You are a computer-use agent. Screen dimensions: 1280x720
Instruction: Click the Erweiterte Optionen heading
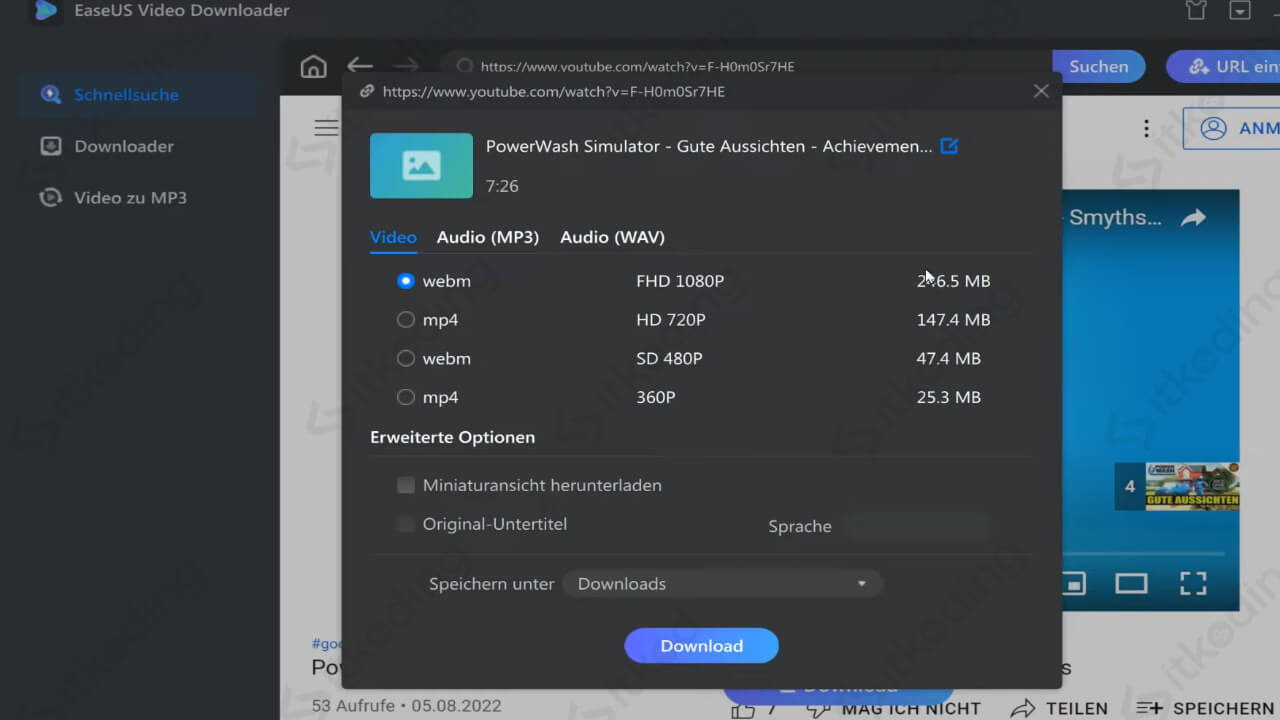pos(452,437)
